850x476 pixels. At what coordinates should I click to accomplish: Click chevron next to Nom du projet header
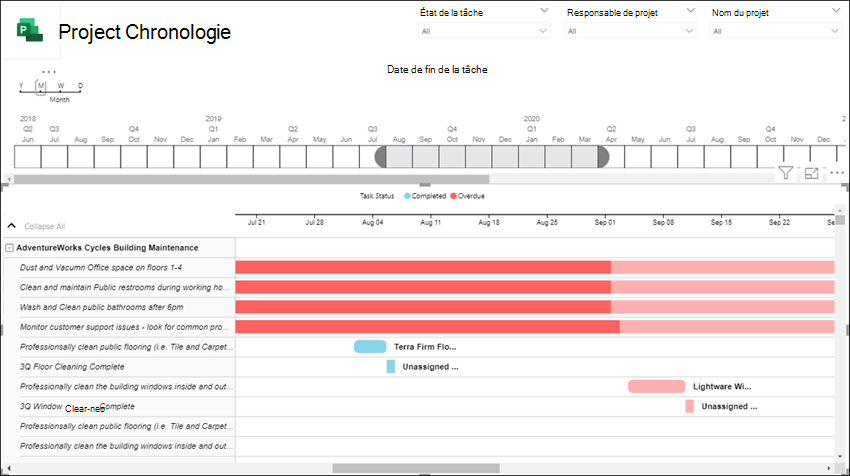(835, 10)
